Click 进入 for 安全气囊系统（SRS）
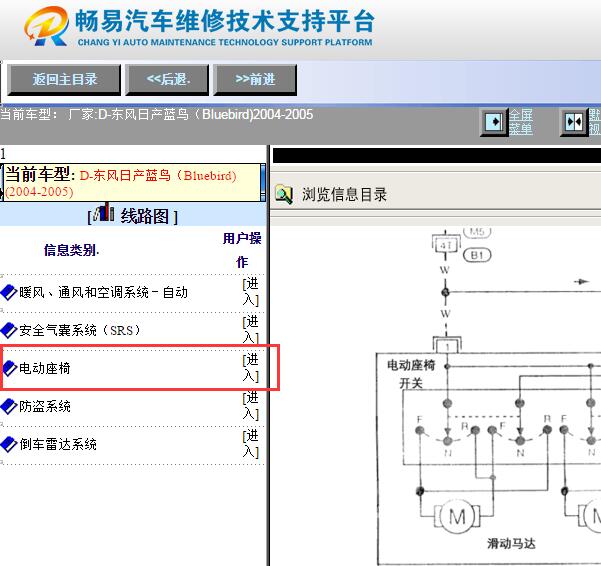This screenshot has width=601, height=566. click(x=251, y=330)
